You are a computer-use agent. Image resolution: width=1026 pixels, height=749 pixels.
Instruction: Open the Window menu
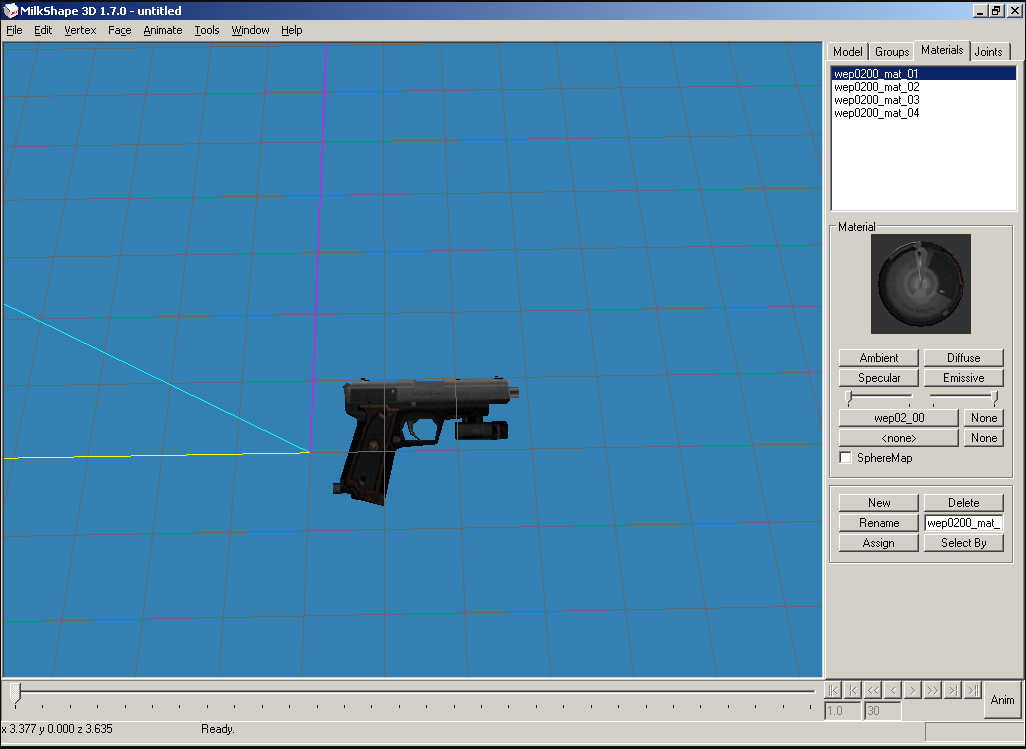(x=251, y=30)
